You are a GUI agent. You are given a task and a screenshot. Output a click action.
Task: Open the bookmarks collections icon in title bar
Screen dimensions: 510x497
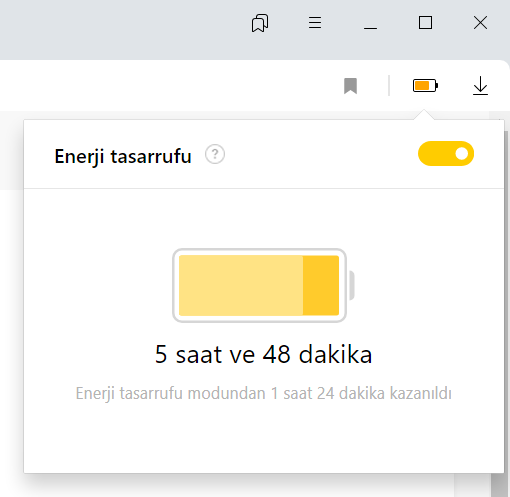(260, 23)
